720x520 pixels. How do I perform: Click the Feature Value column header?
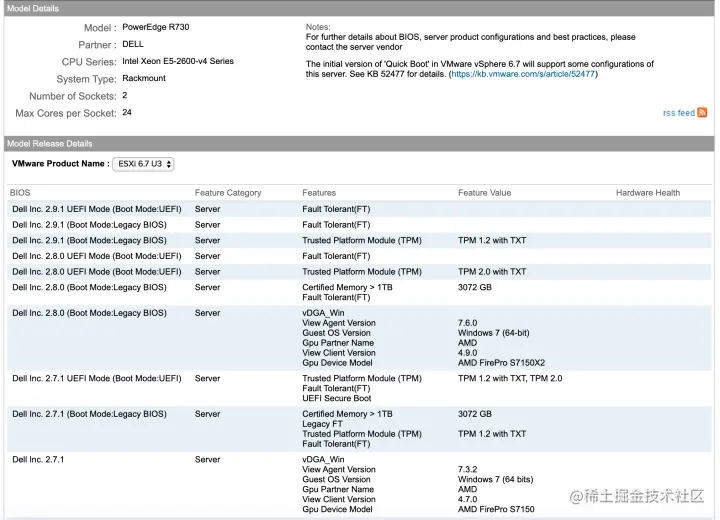(484, 193)
